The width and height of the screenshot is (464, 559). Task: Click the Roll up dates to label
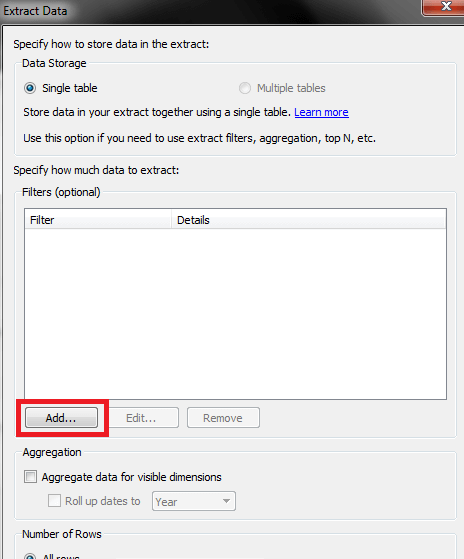pyautogui.click(x=103, y=501)
